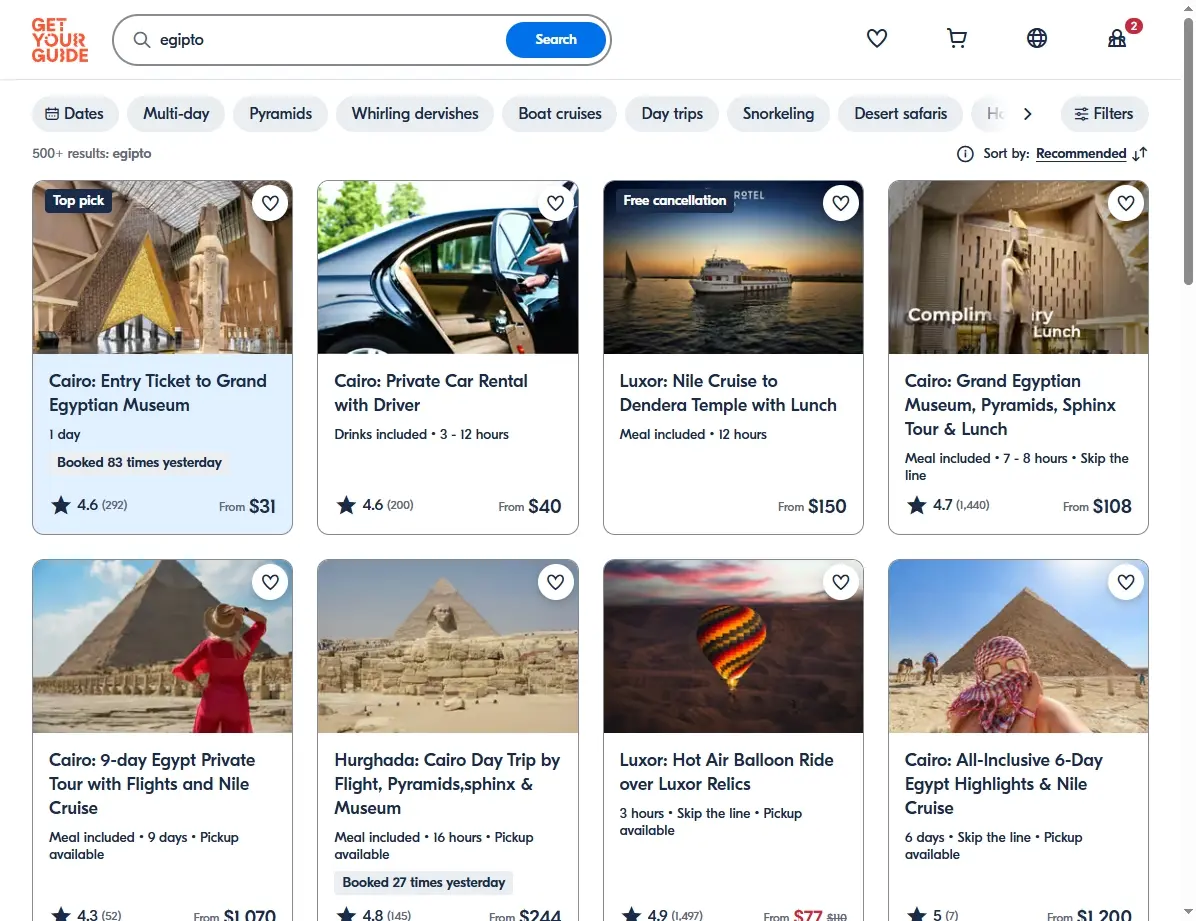The height and width of the screenshot is (921, 1196).
Task: Click the 500+ results: egipto text
Action: [x=92, y=154]
